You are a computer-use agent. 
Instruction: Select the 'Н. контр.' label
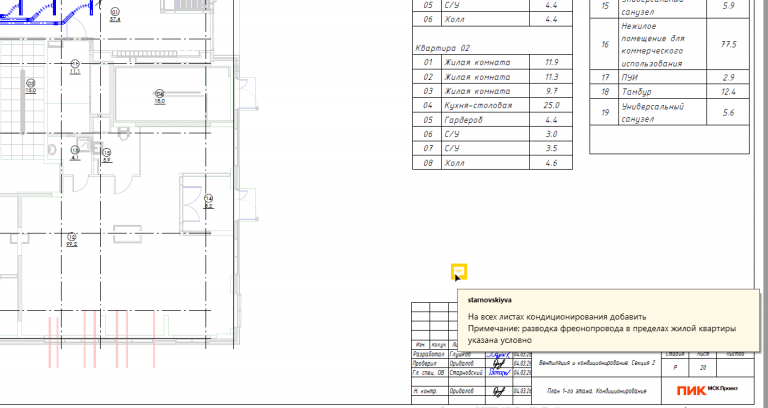pos(425,391)
